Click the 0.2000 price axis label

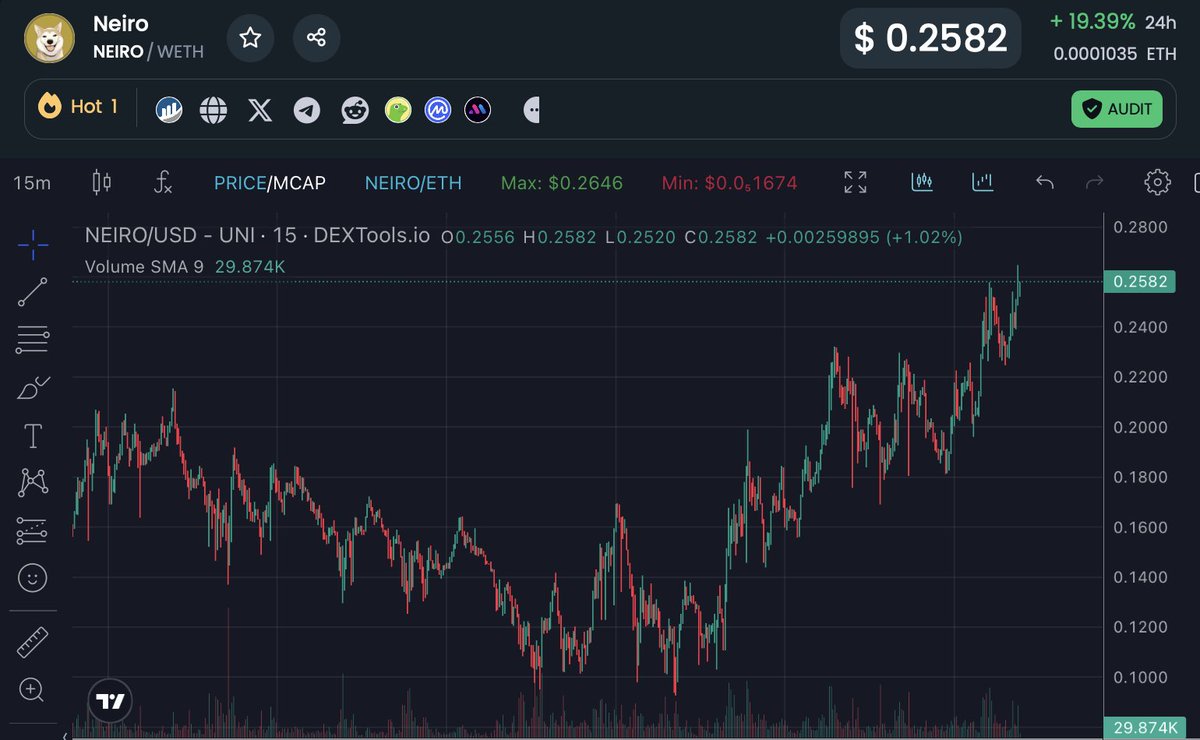coord(1140,427)
